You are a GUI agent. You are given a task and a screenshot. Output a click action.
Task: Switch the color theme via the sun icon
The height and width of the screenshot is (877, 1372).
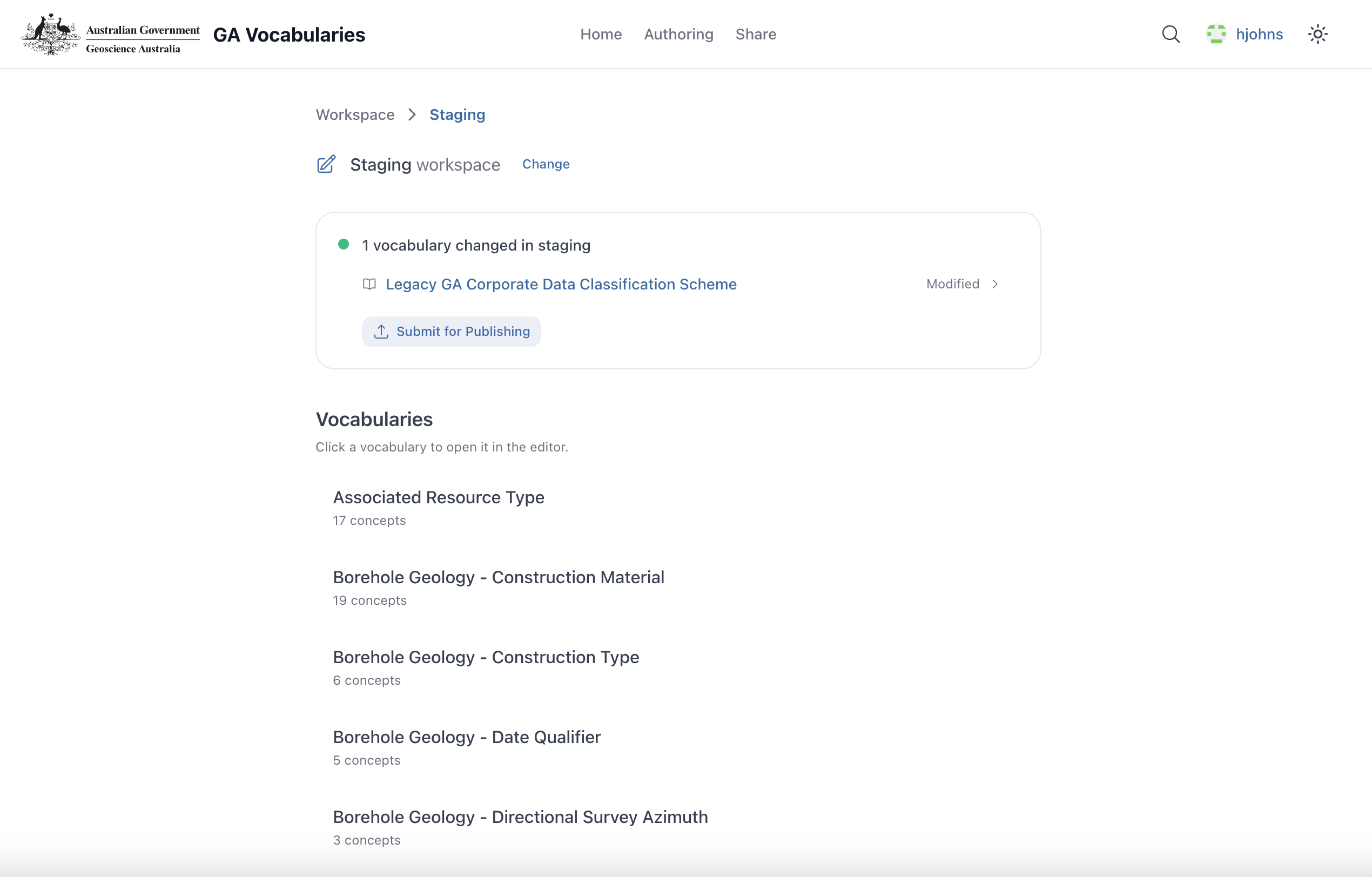1317,34
